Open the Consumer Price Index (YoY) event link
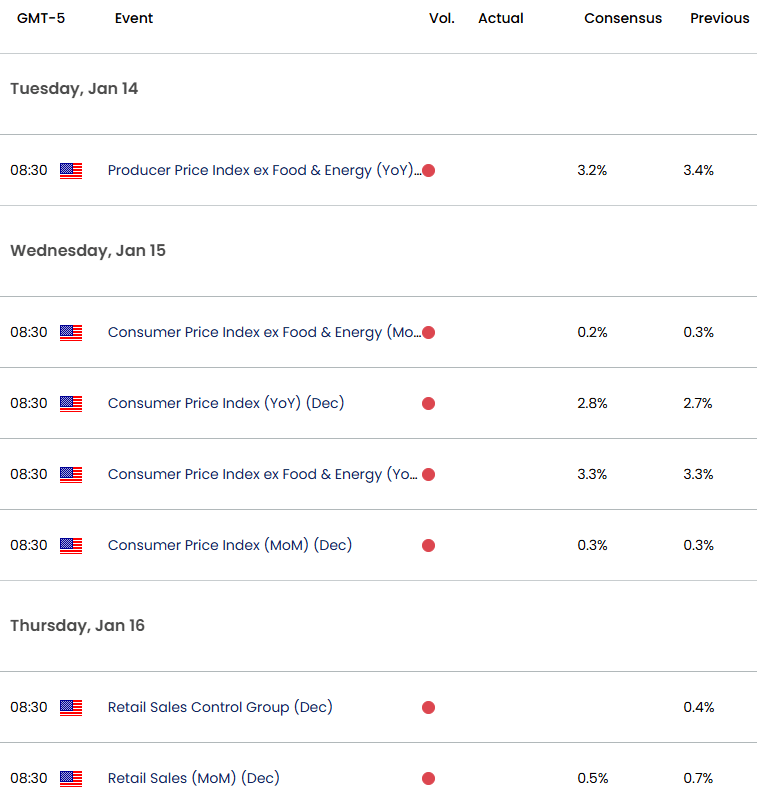The image size is (757, 805). point(225,403)
